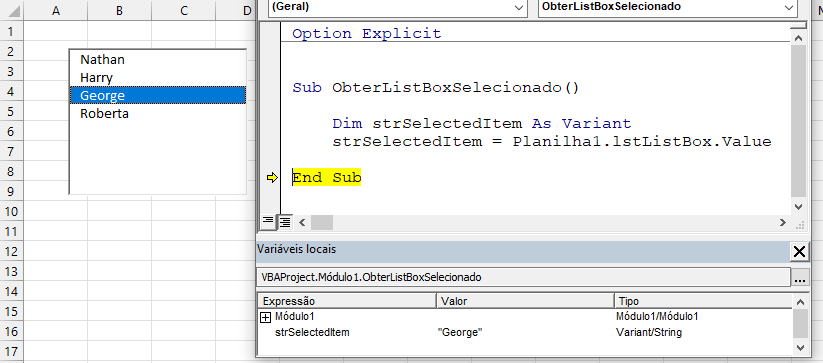Image resolution: width=823 pixels, height=363 pixels.
Task: Click code editor vertical scrollbar down arrow
Action: [798, 206]
